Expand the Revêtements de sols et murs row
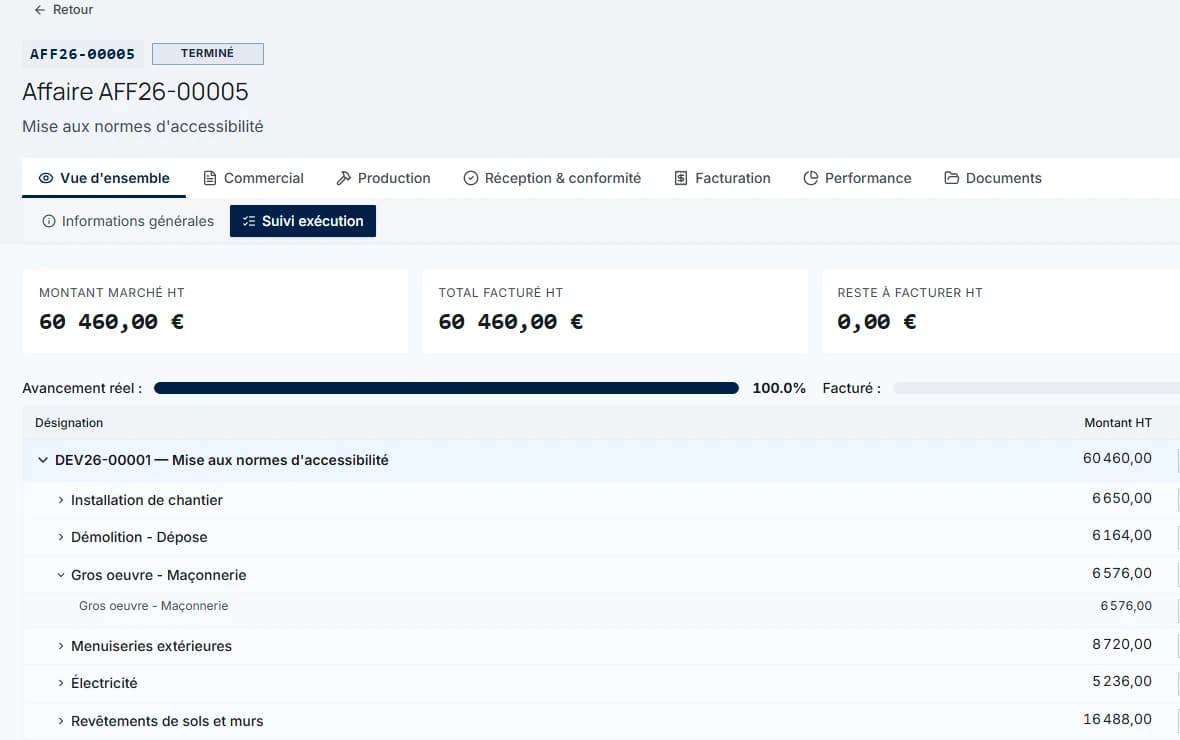The image size is (1180, 740). (x=61, y=721)
